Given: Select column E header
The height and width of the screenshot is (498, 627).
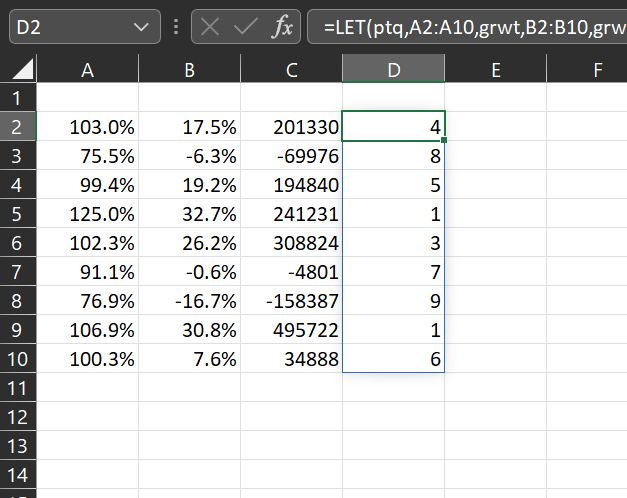Looking at the screenshot, I should [495, 69].
